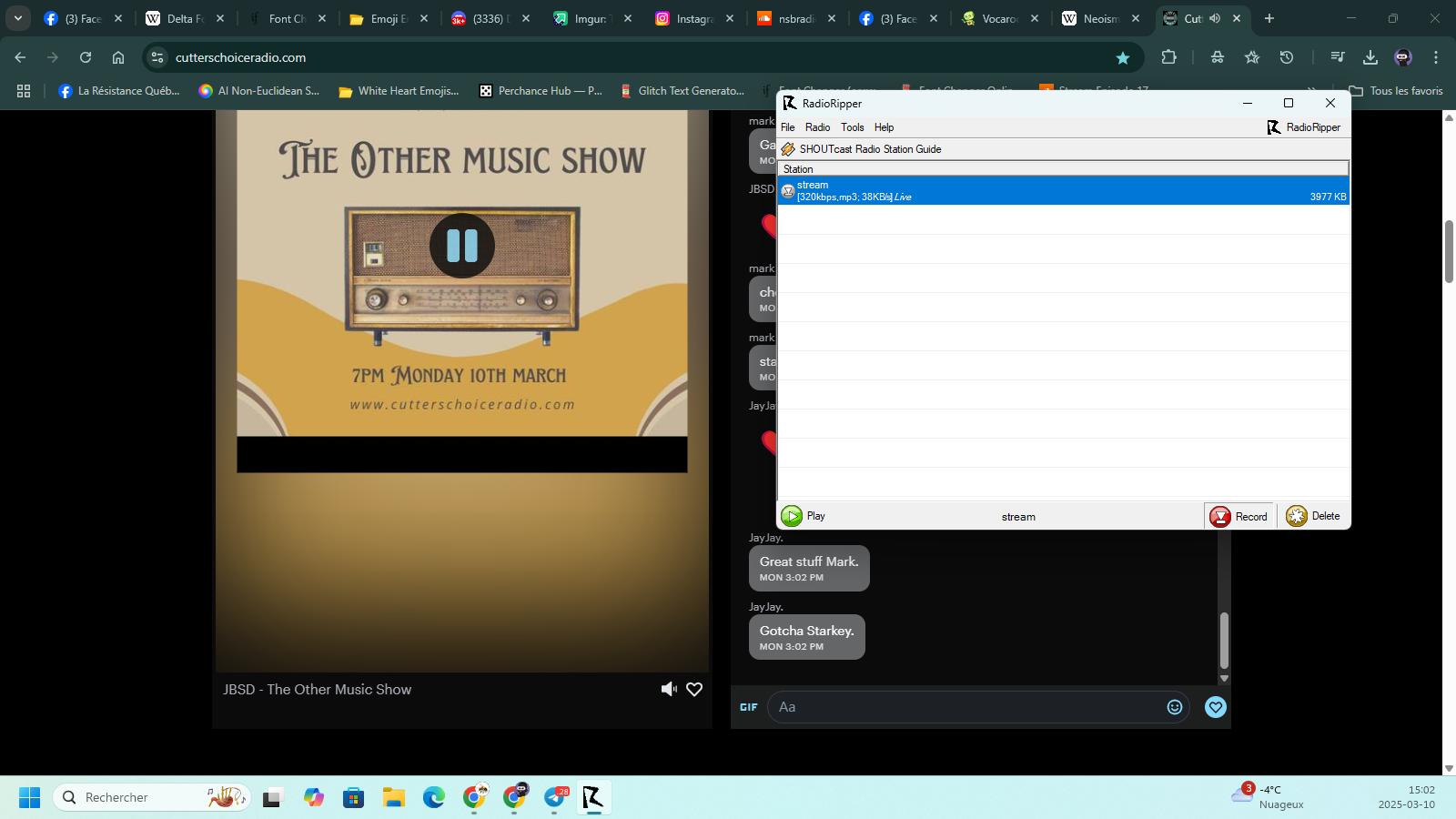Screen dimensions: 1456x819
Task: Open the Tools menu in RadioRipper
Action: 852,127
